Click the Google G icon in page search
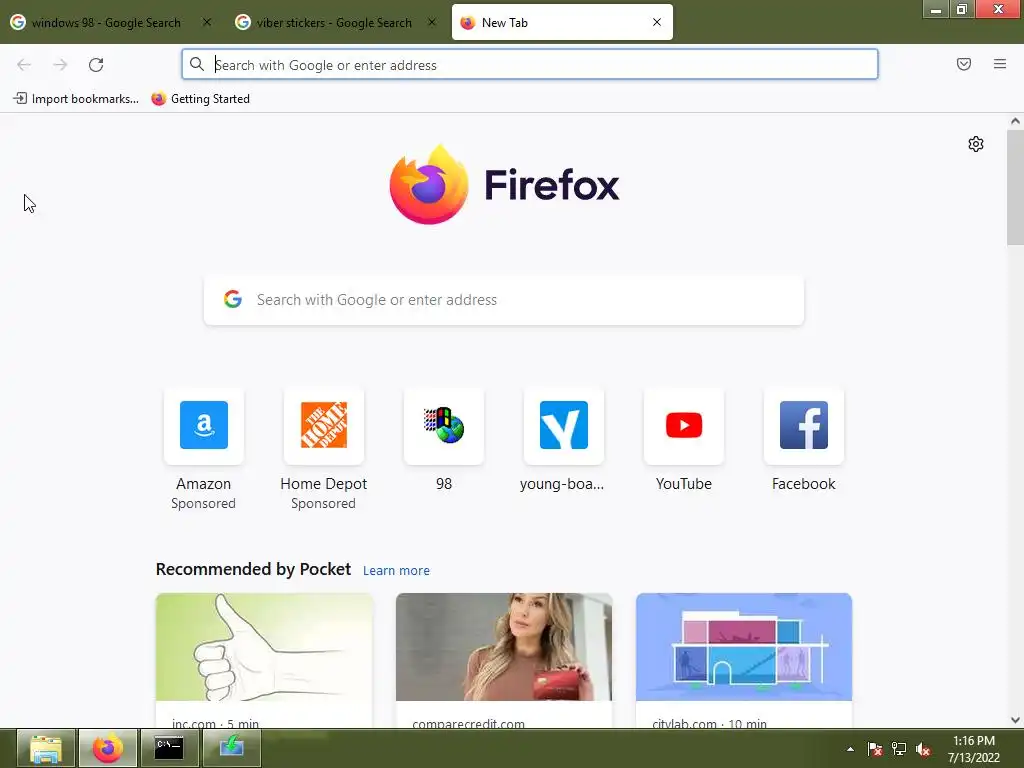The height and width of the screenshot is (768, 1024). (x=233, y=299)
